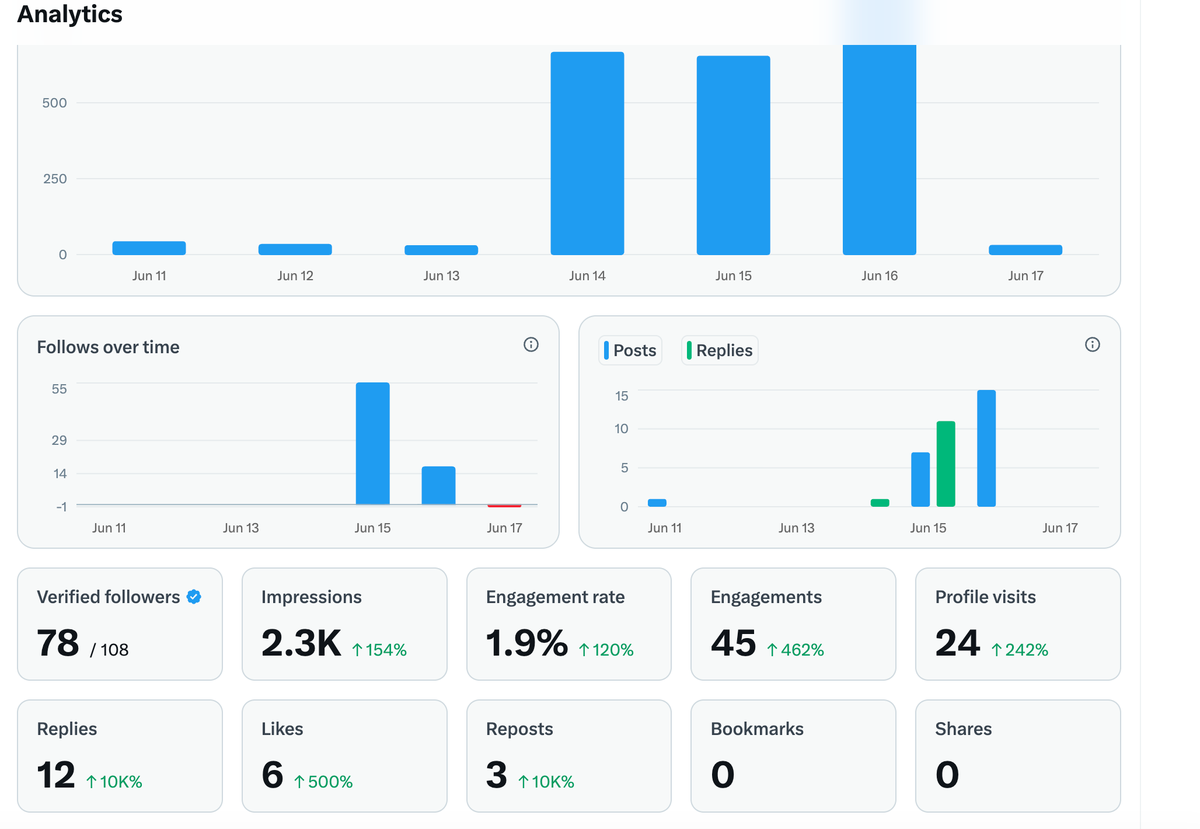
Task: Click the 242% profile visits change
Action: coord(1019,650)
